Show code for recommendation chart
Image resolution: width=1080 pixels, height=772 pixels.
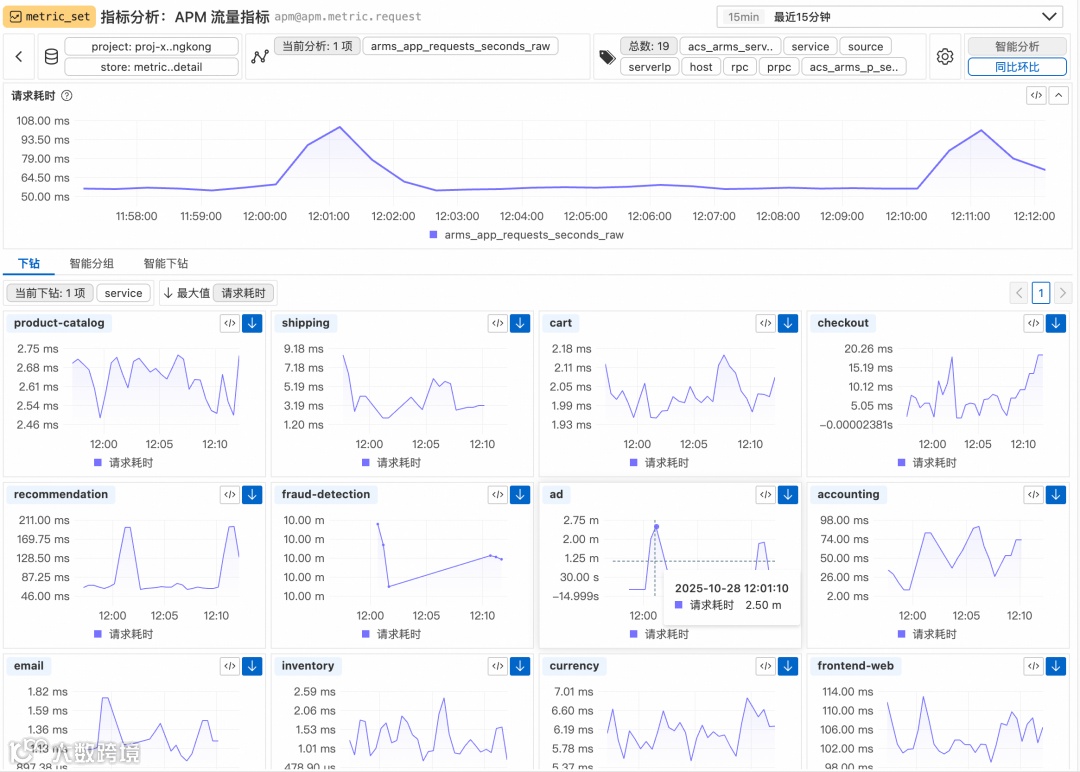[230, 494]
